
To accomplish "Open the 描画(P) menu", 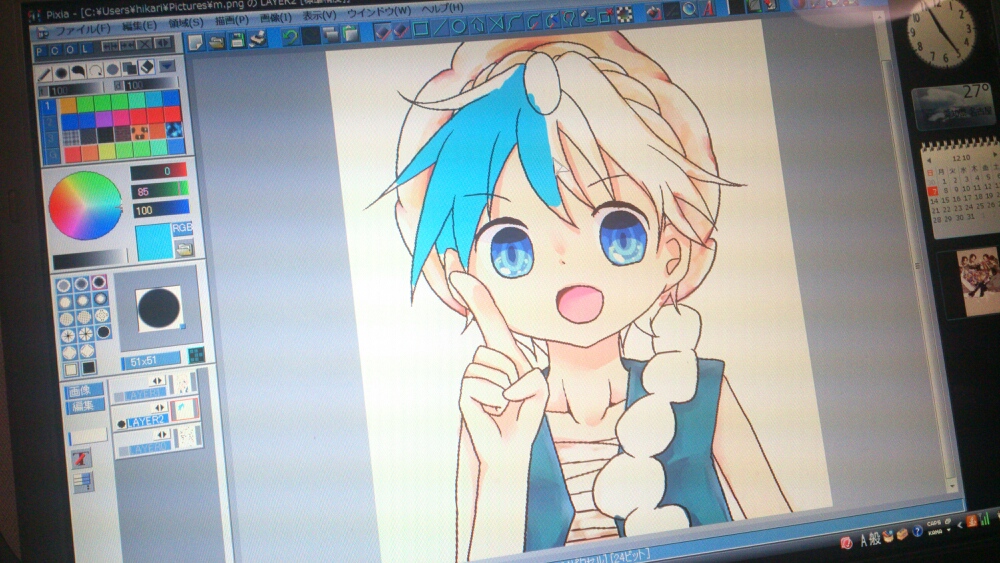I will (x=232, y=20).
